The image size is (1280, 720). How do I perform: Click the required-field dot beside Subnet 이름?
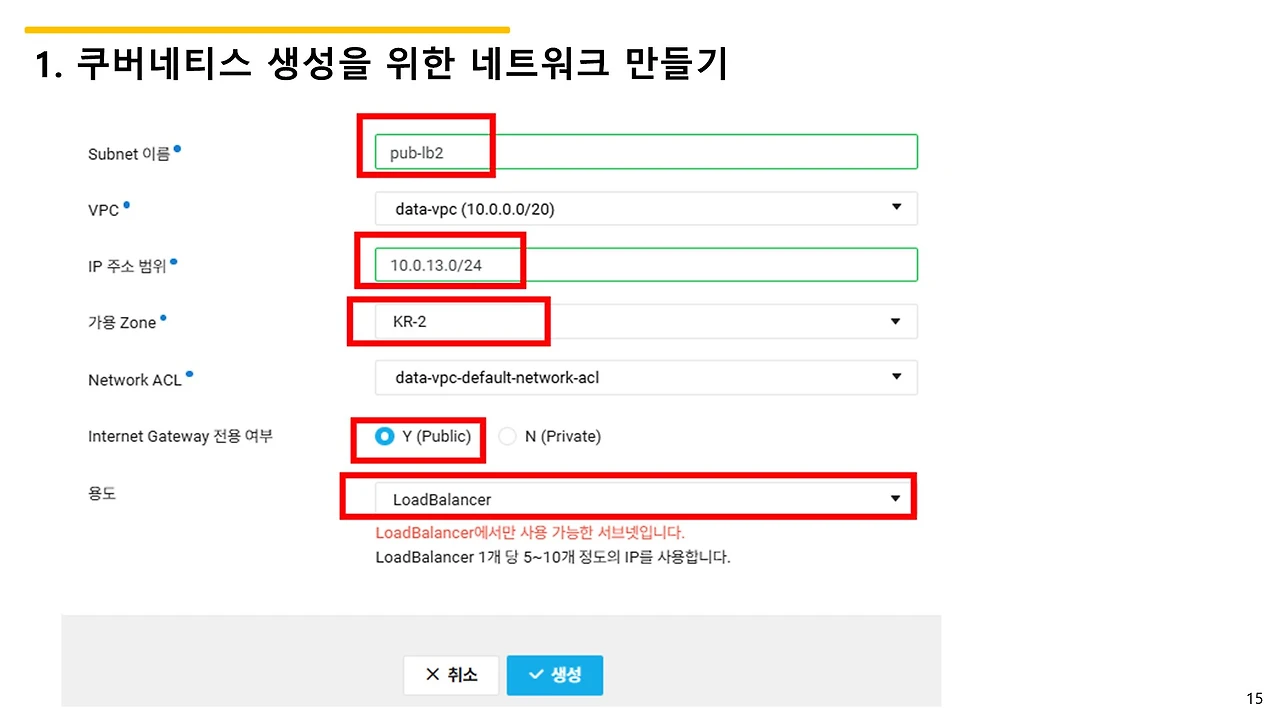(177, 147)
